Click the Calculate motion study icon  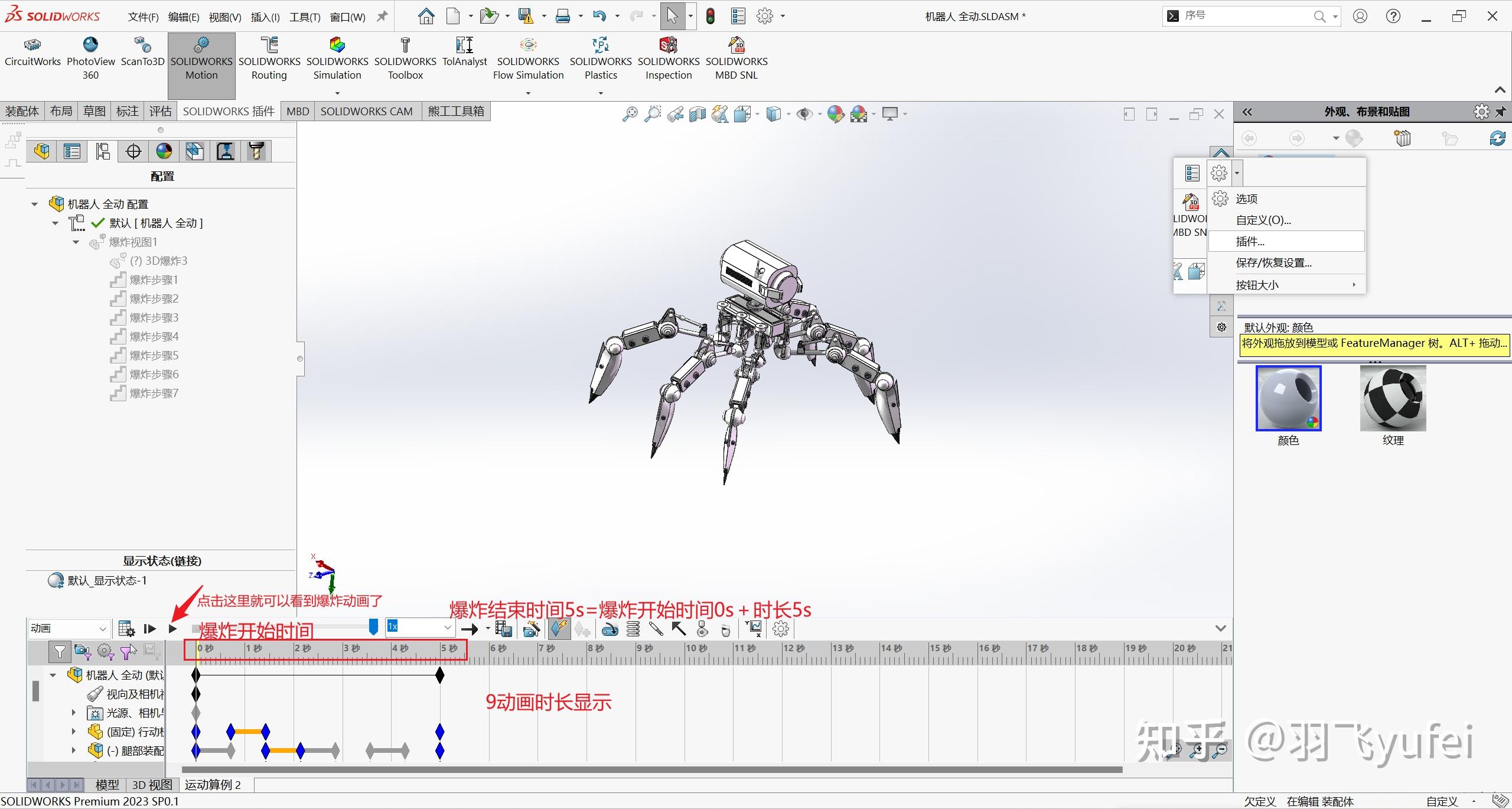click(x=126, y=629)
